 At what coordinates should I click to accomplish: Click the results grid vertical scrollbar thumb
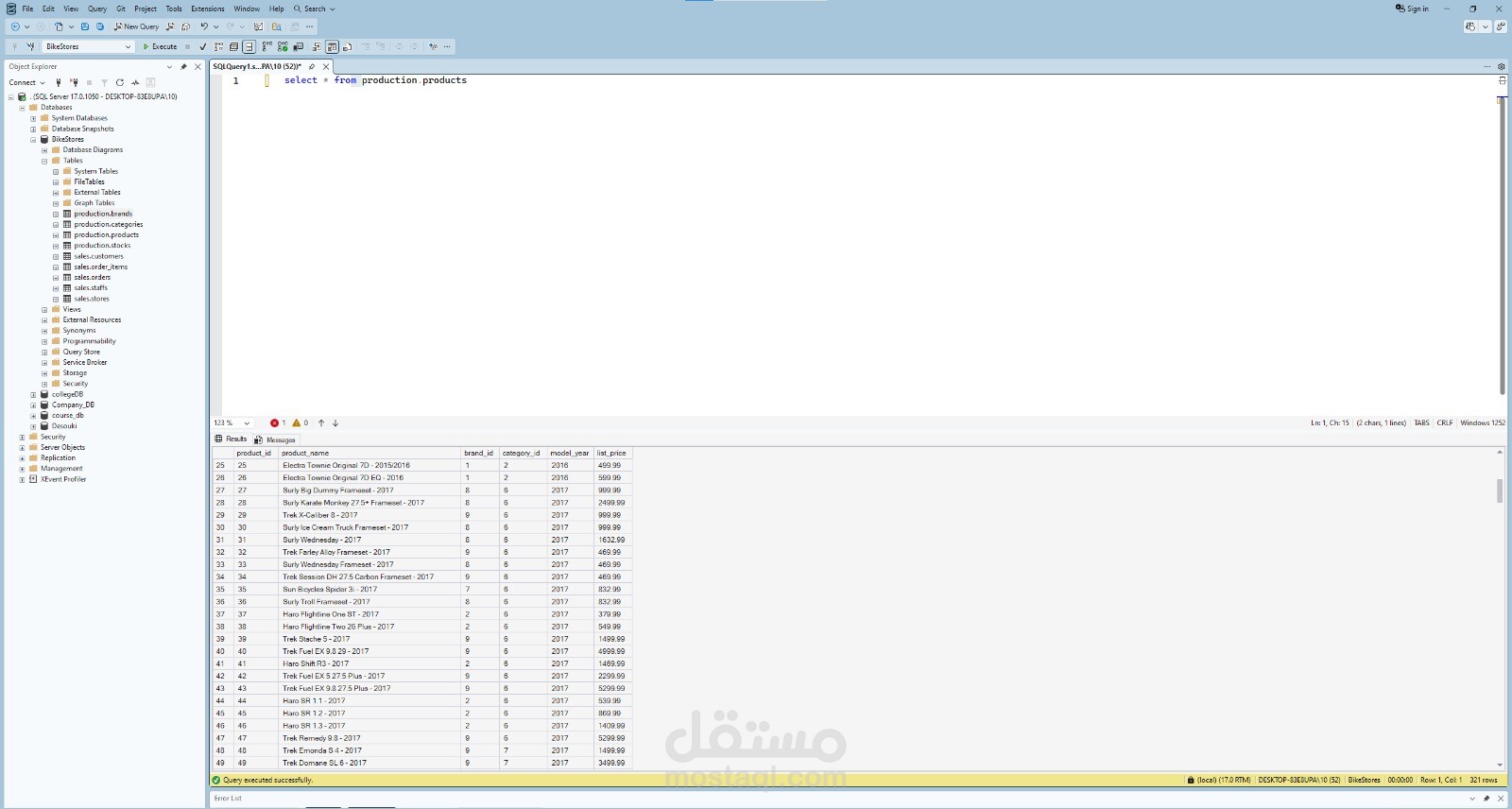1500,491
